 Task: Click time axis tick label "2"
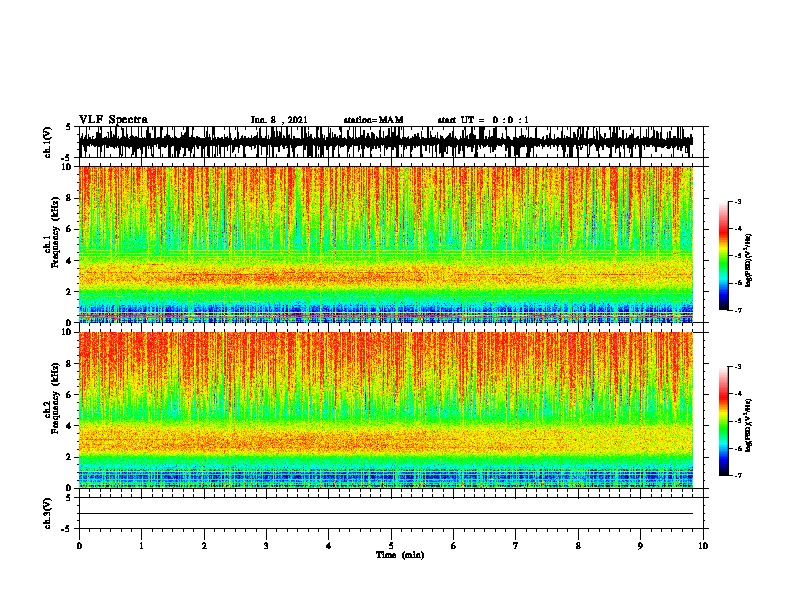pos(204,546)
